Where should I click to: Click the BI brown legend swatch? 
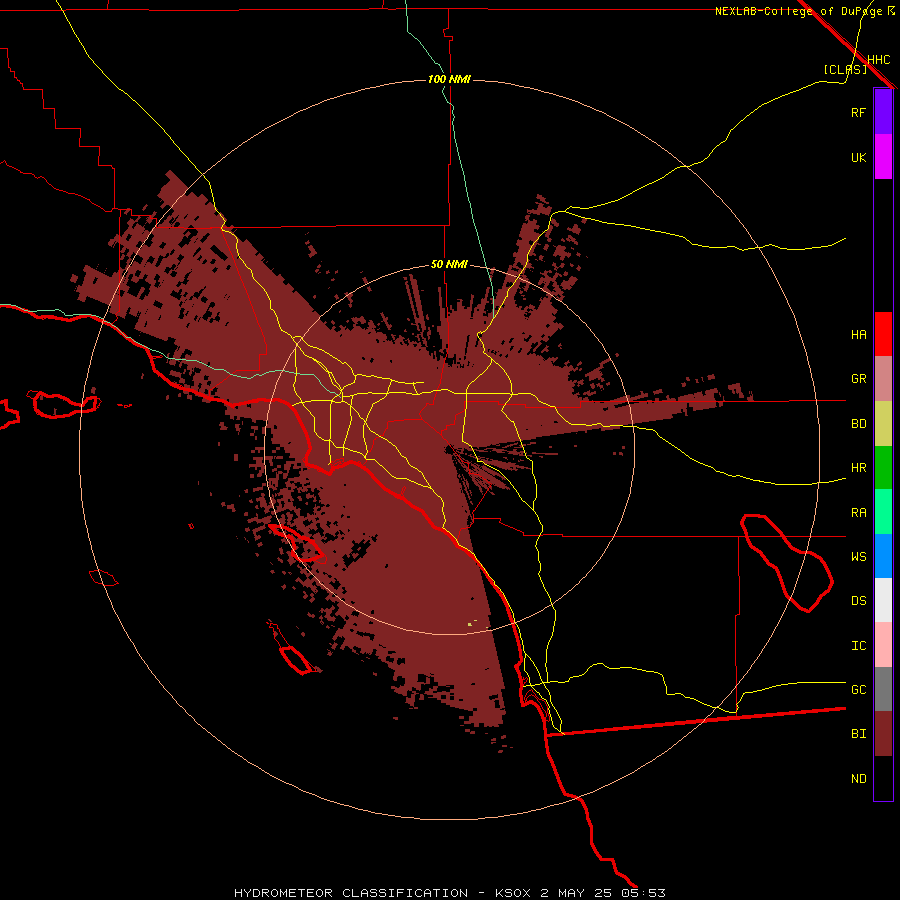883,734
